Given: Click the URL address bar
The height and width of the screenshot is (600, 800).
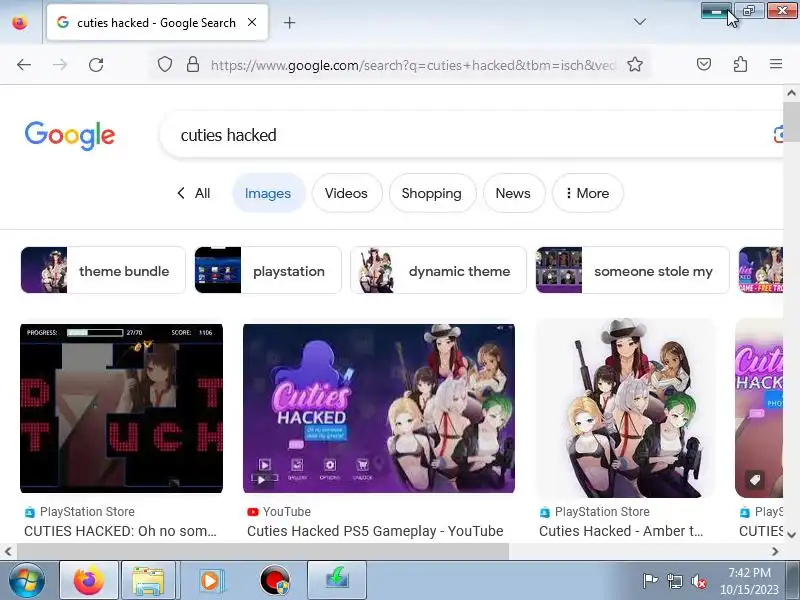Looking at the screenshot, I should (x=413, y=65).
